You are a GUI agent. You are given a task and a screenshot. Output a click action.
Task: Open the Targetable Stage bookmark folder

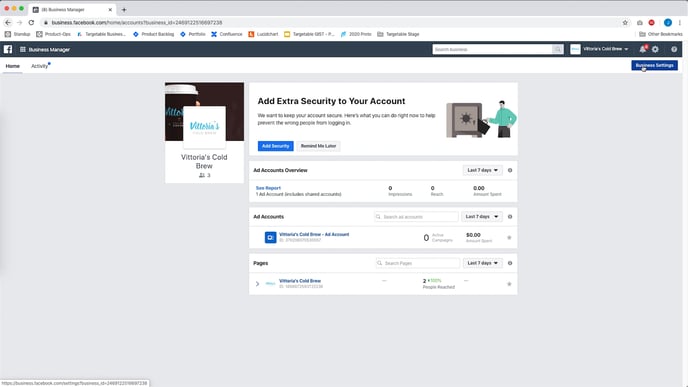(x=398, y=34)
